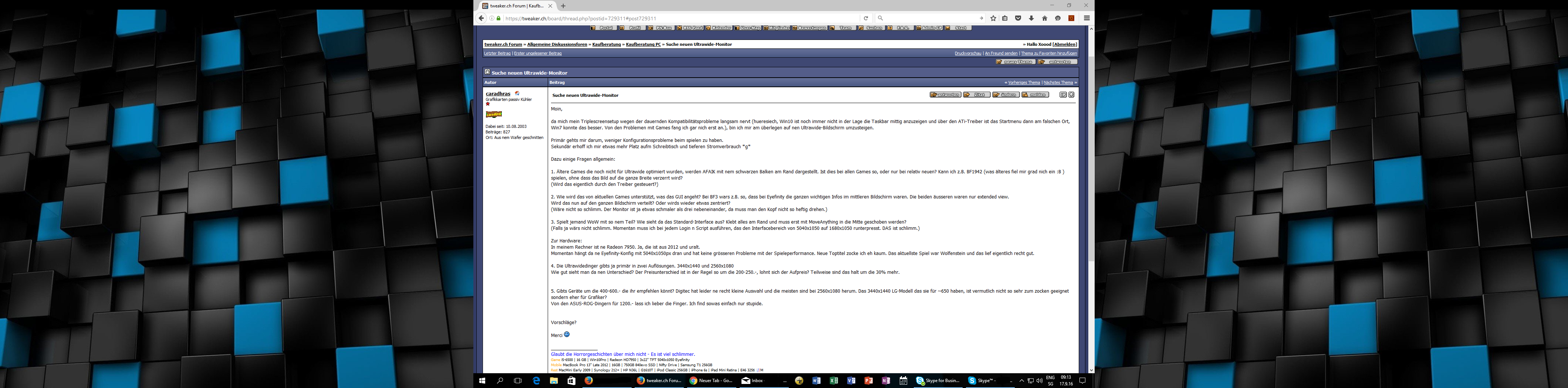Image resolution: width=1568 pixels, height=388 pixels.
Task: Open Excel from the taskbar
Action: coord(834,381)
